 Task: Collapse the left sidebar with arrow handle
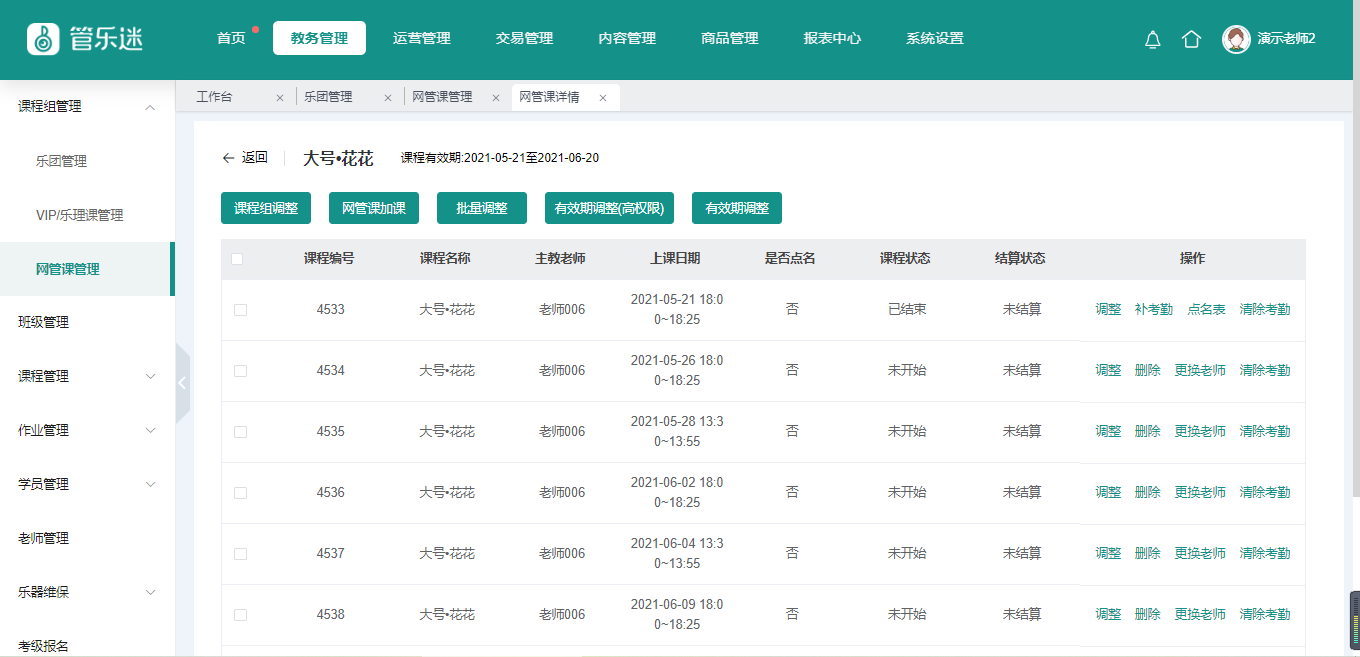[182, 383]
